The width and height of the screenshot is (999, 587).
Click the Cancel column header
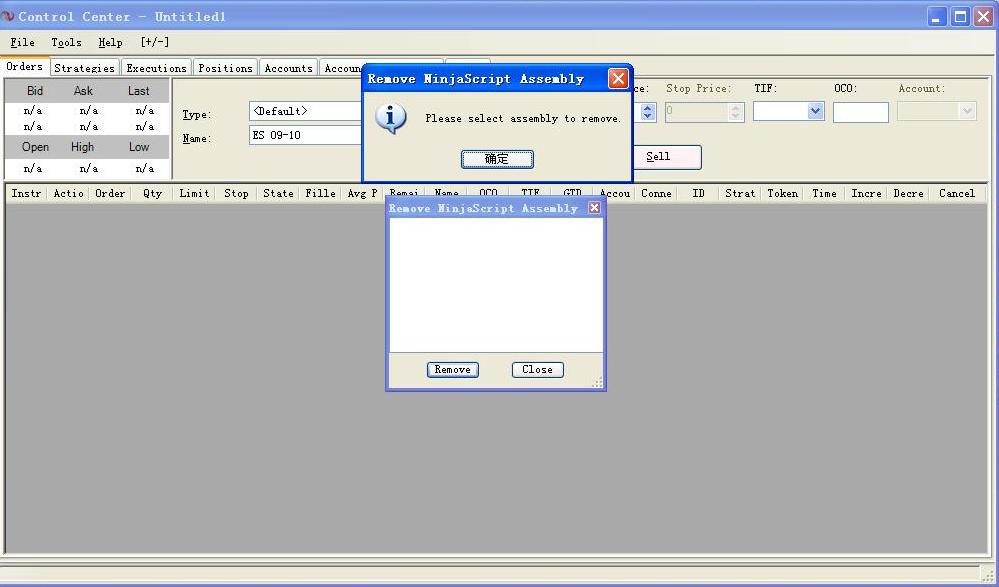[x=957, y=193]
